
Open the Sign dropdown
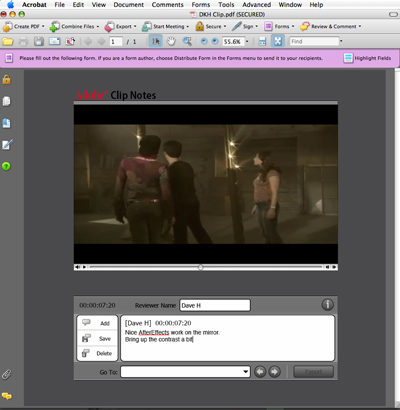pos(245,26)
